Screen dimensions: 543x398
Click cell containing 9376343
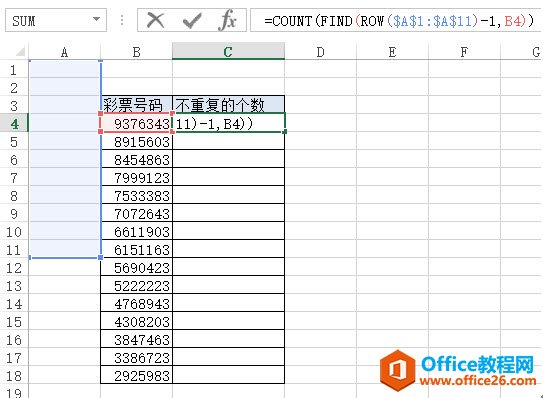136,123
